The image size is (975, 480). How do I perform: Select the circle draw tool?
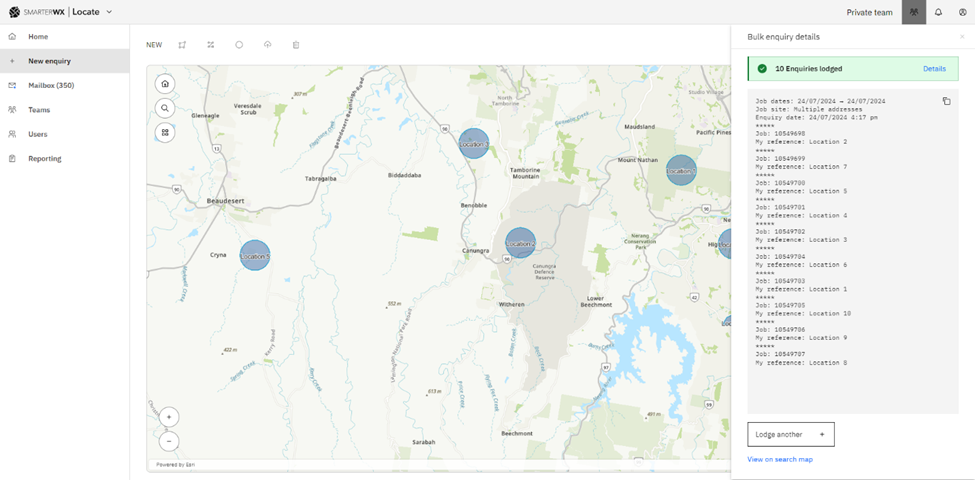tap(239, 45)
